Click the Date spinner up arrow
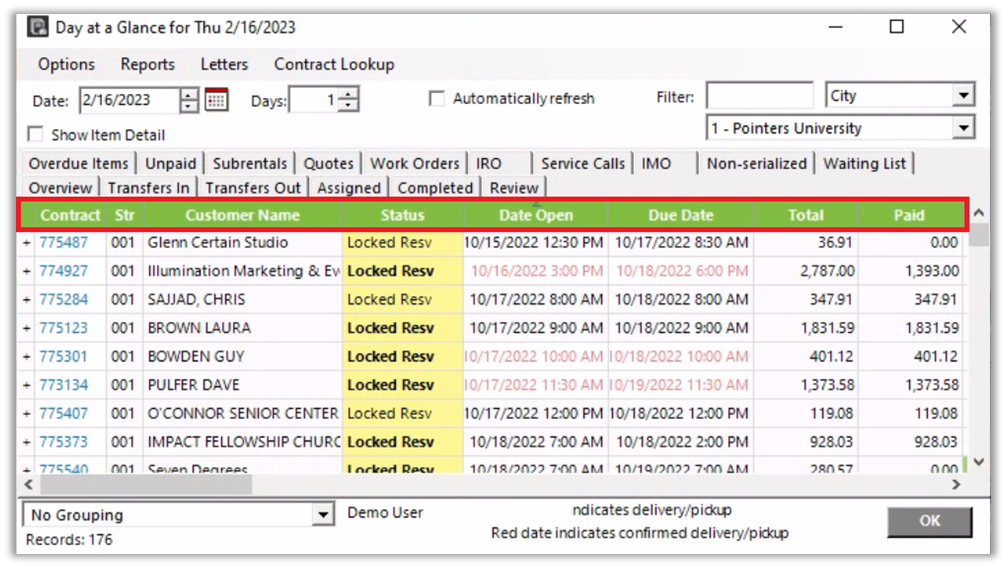This screenshot has height=568, width=1007. [x=189, y=95]
